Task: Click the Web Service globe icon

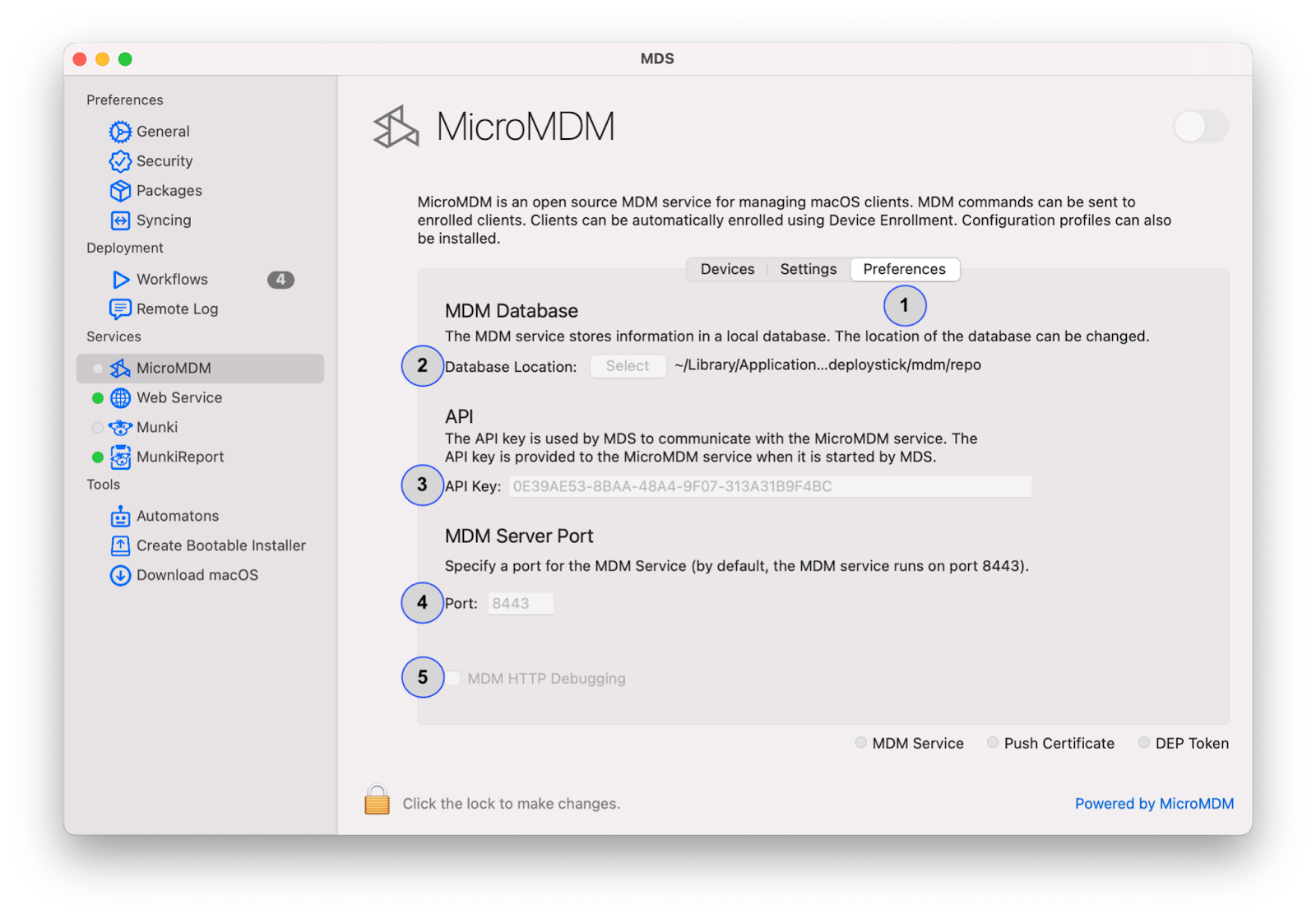Action: tap(120, 398)
